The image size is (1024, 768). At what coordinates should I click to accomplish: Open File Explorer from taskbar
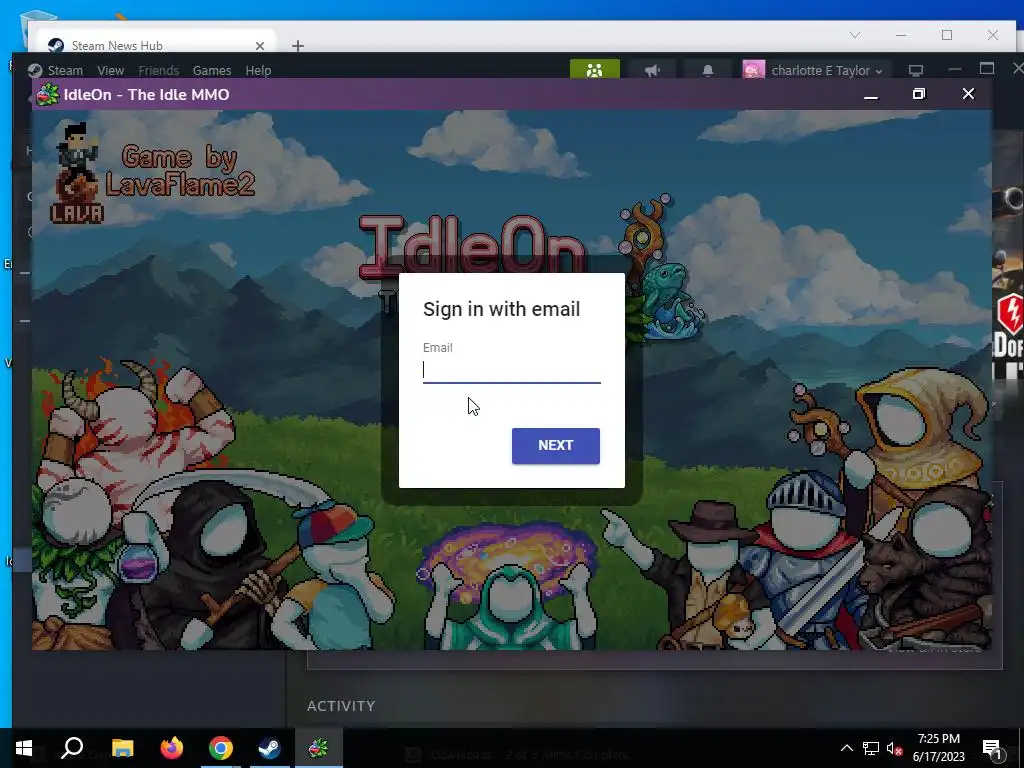(x=122, y=748)
